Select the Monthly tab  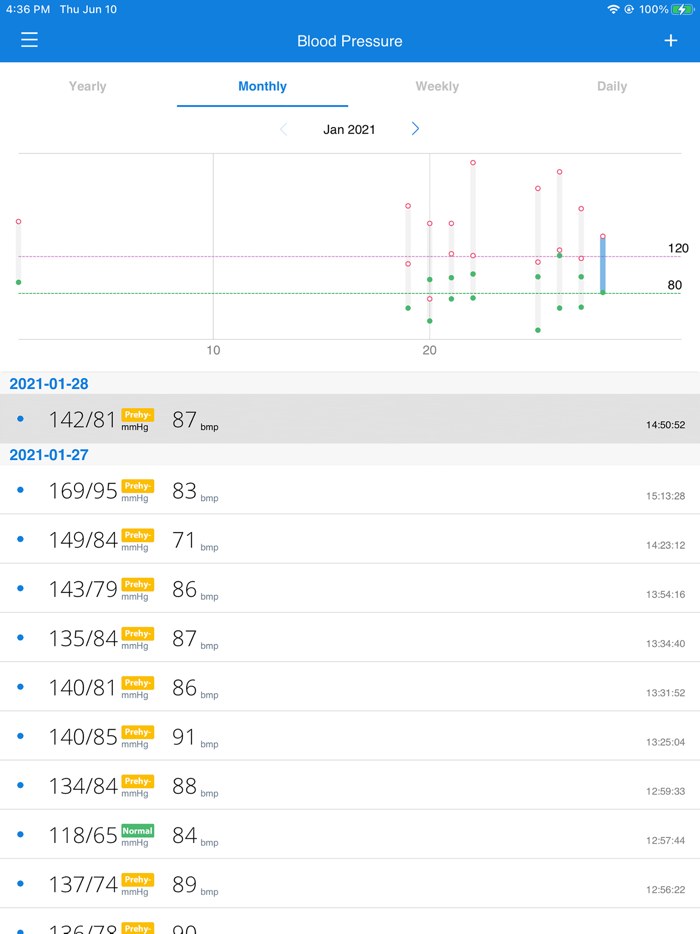click(x=263, y=86)
